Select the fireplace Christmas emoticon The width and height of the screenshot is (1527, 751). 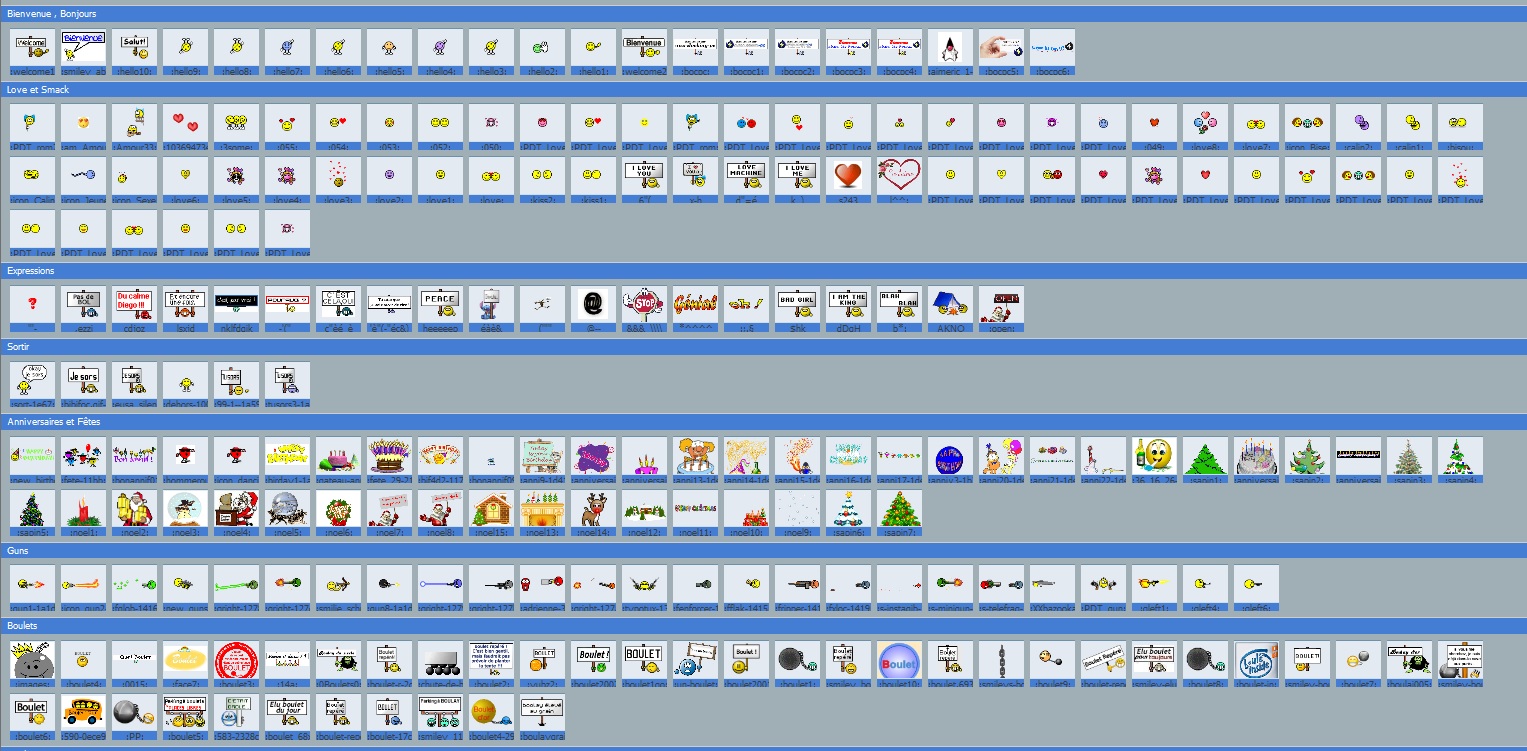click(x=543, y=509)
